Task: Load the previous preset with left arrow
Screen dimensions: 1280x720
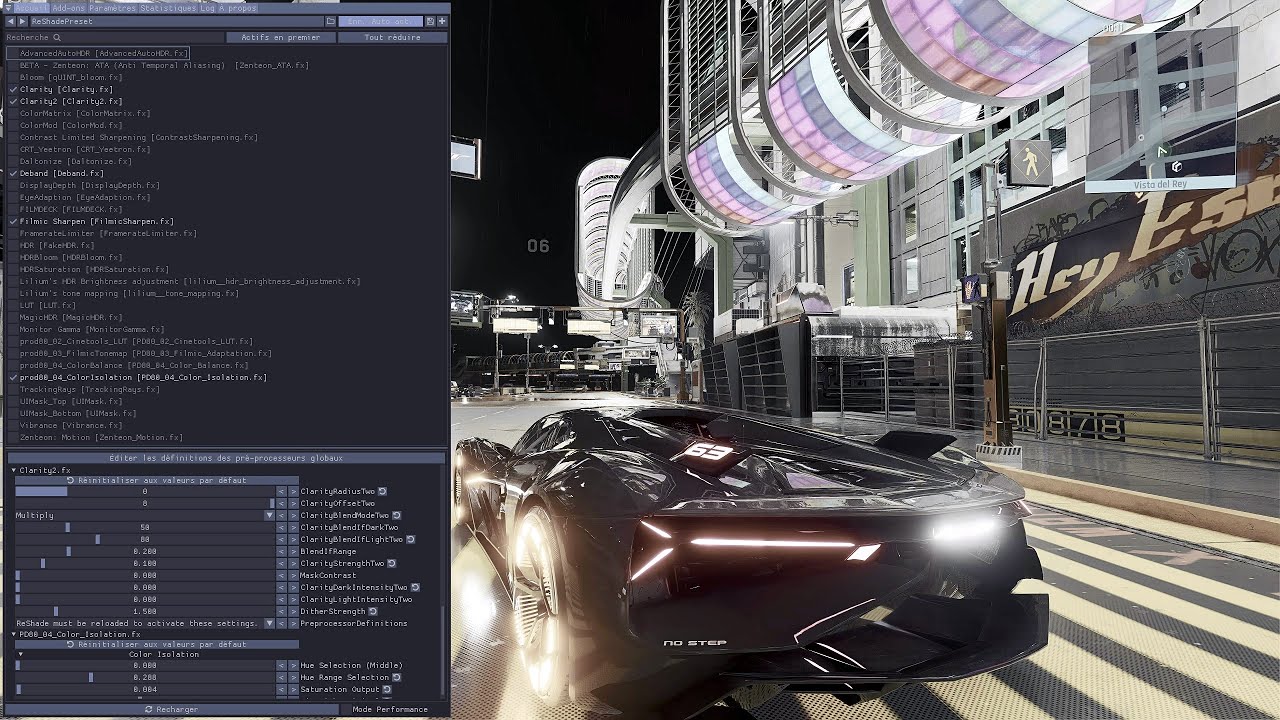Action: pos(11,21)
